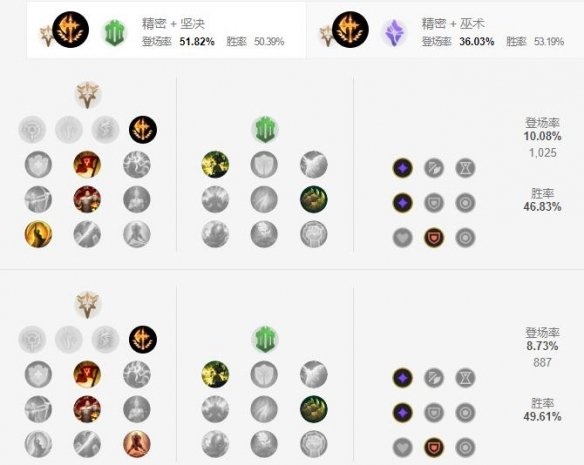Choose the Bone Plating rune in the 8.73% build
Viewport: 584px width, 465px height.
tap(314, 409)
